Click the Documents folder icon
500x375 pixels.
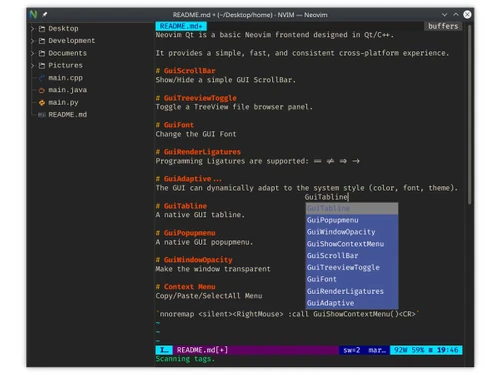[x=42, y=53]
